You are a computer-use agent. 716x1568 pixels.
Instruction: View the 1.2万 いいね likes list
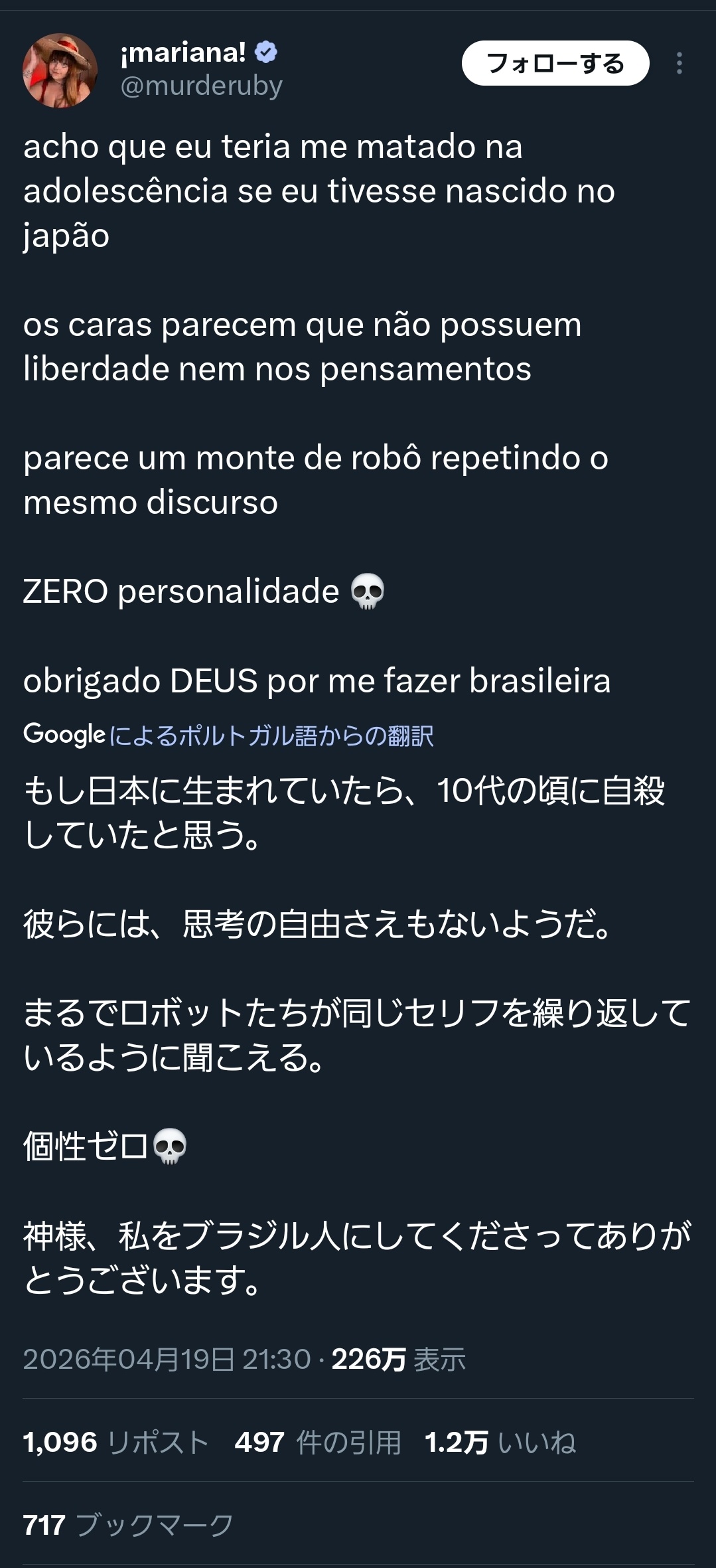point(500,1442)
